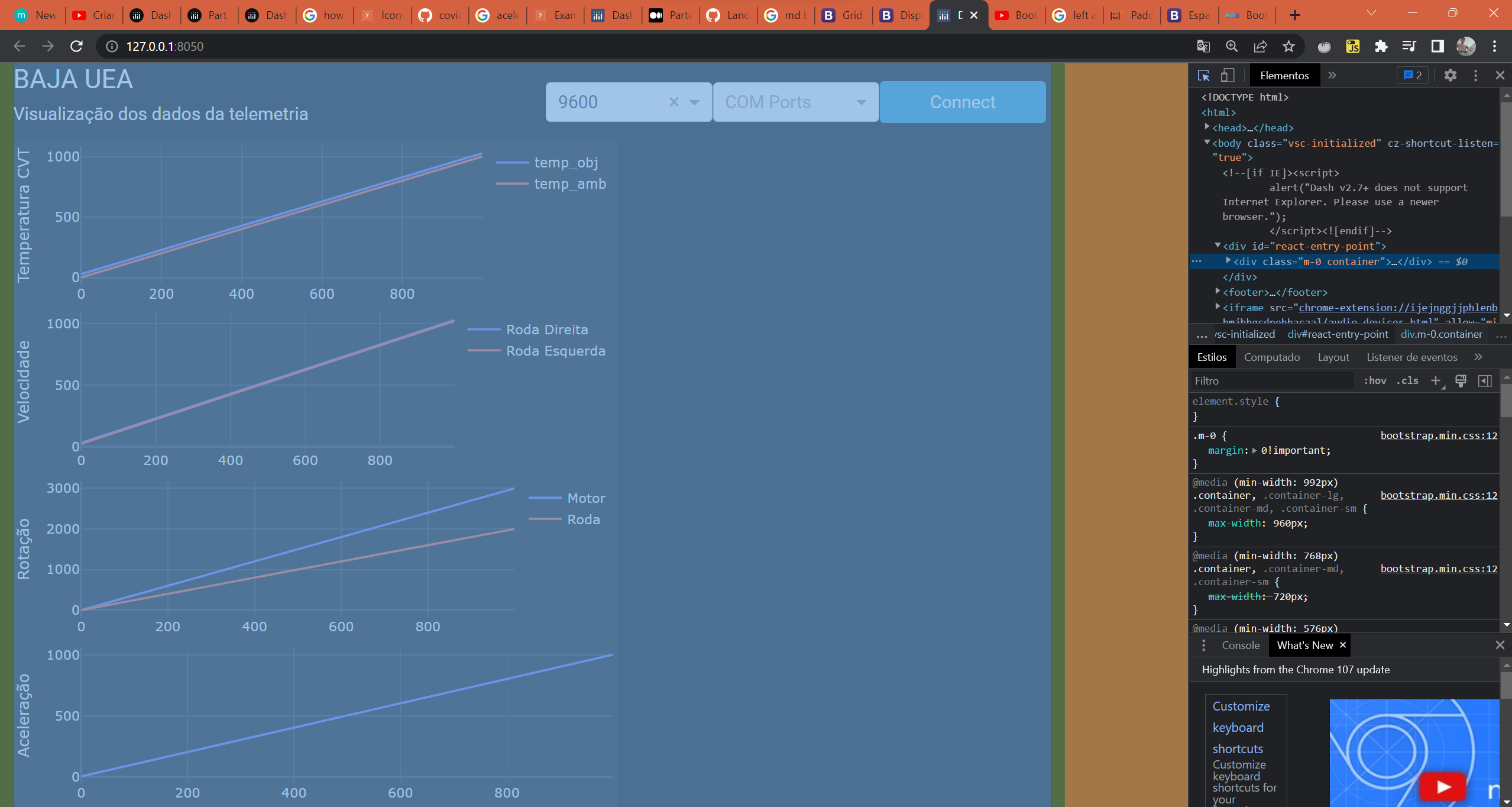This screenshot has width=1512, height=807.
Task: Expand the m-0 container div node
Action: coord(1228,261)
